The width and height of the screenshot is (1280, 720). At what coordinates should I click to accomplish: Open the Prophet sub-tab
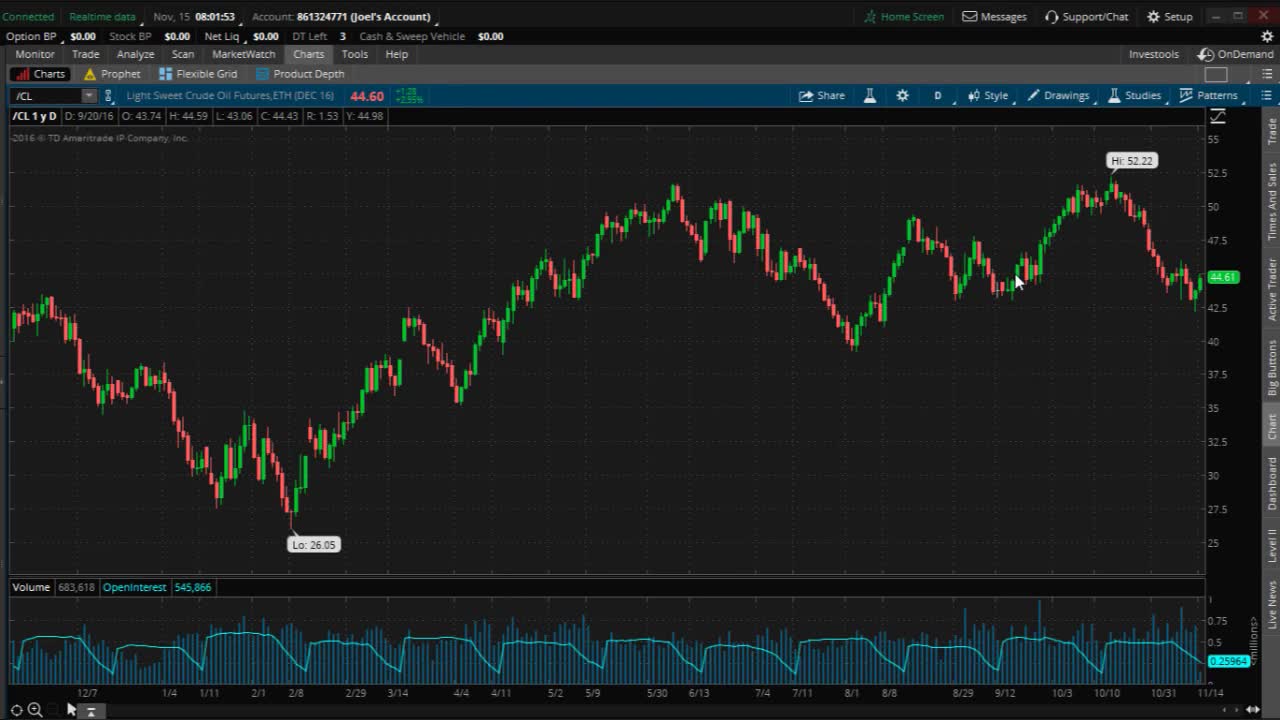pos(112,74)
